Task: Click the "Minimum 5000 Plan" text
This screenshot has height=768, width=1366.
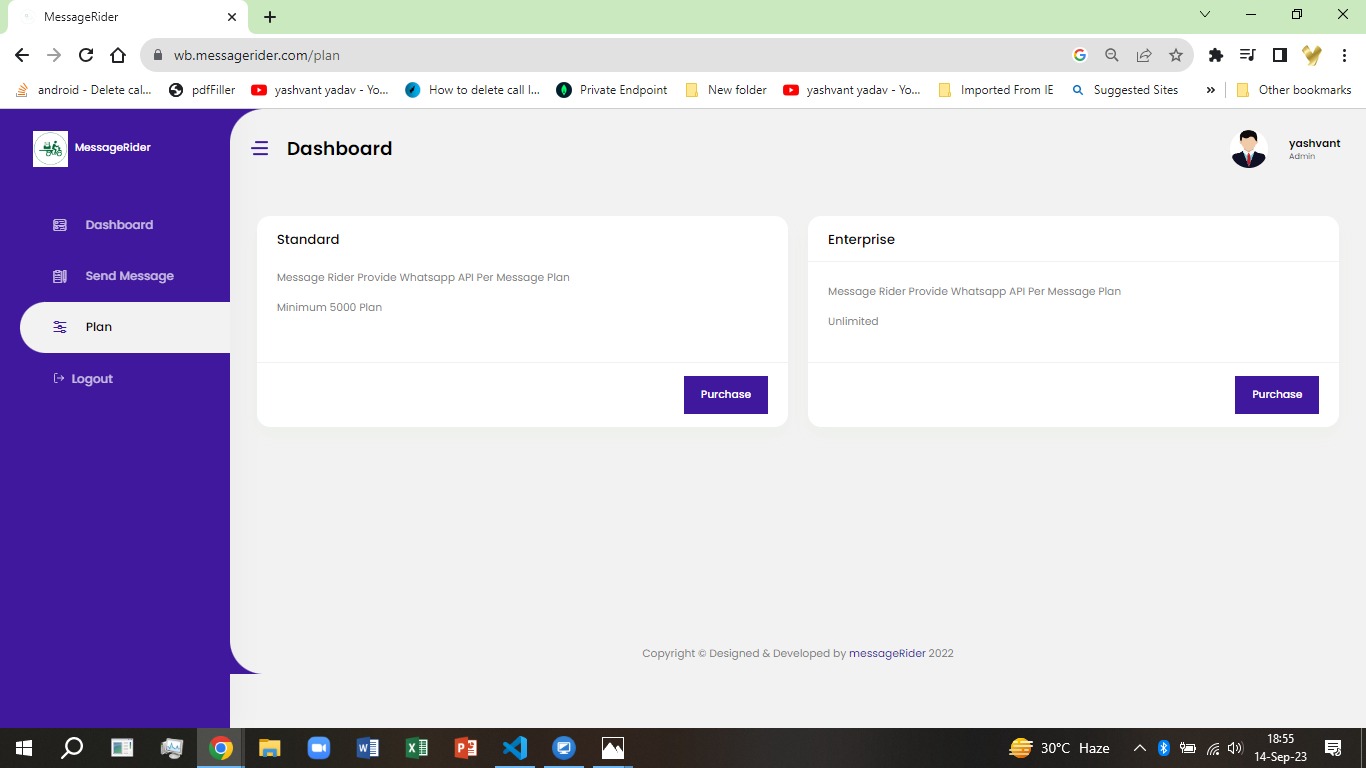Action: pos(329,307)
